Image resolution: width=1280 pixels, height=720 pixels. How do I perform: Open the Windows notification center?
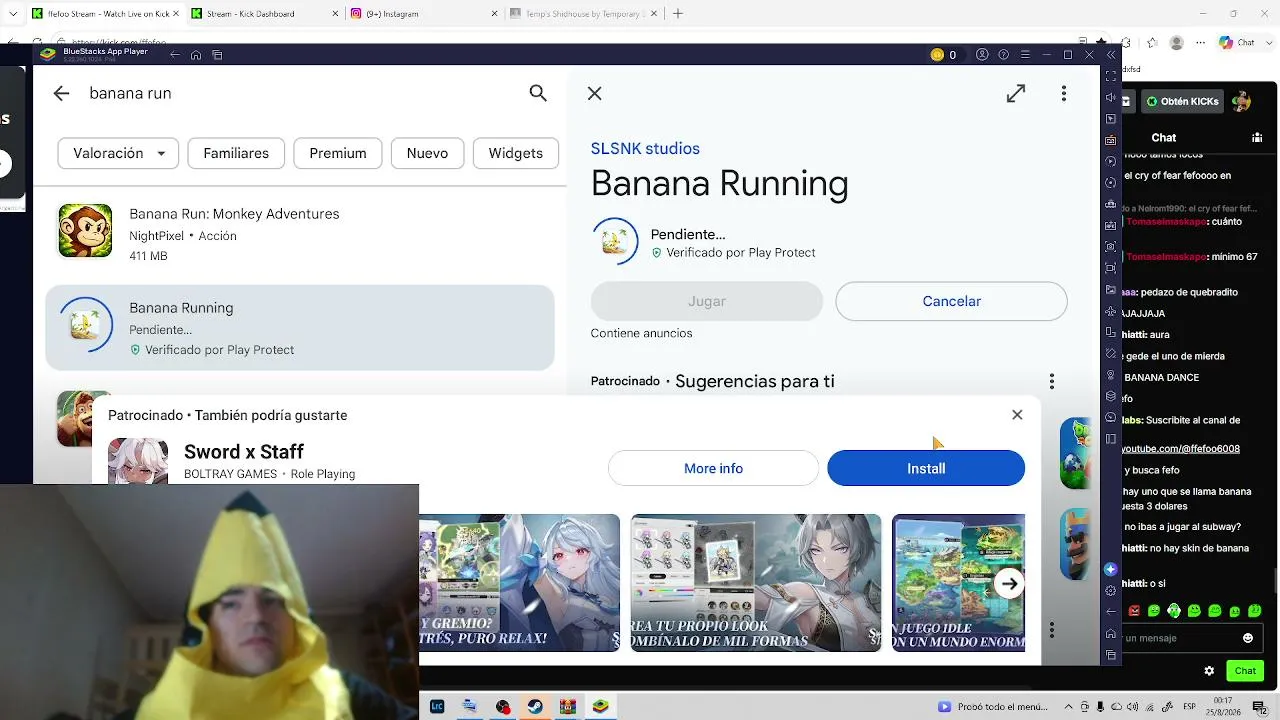[1260, 706]
